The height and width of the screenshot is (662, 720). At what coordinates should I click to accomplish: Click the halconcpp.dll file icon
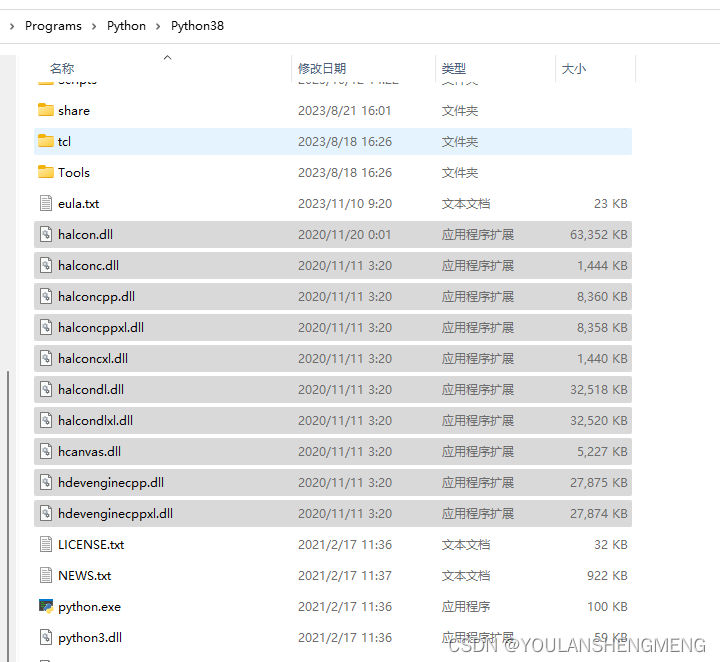45,296
